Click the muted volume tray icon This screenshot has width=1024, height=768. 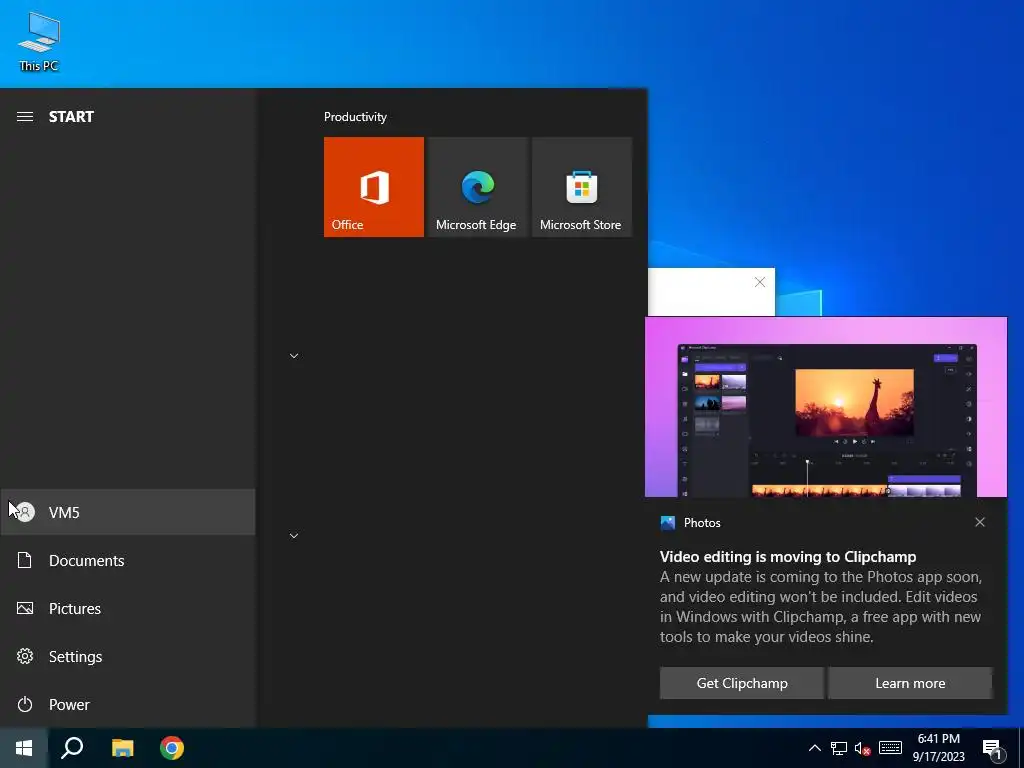coord(863,748)
